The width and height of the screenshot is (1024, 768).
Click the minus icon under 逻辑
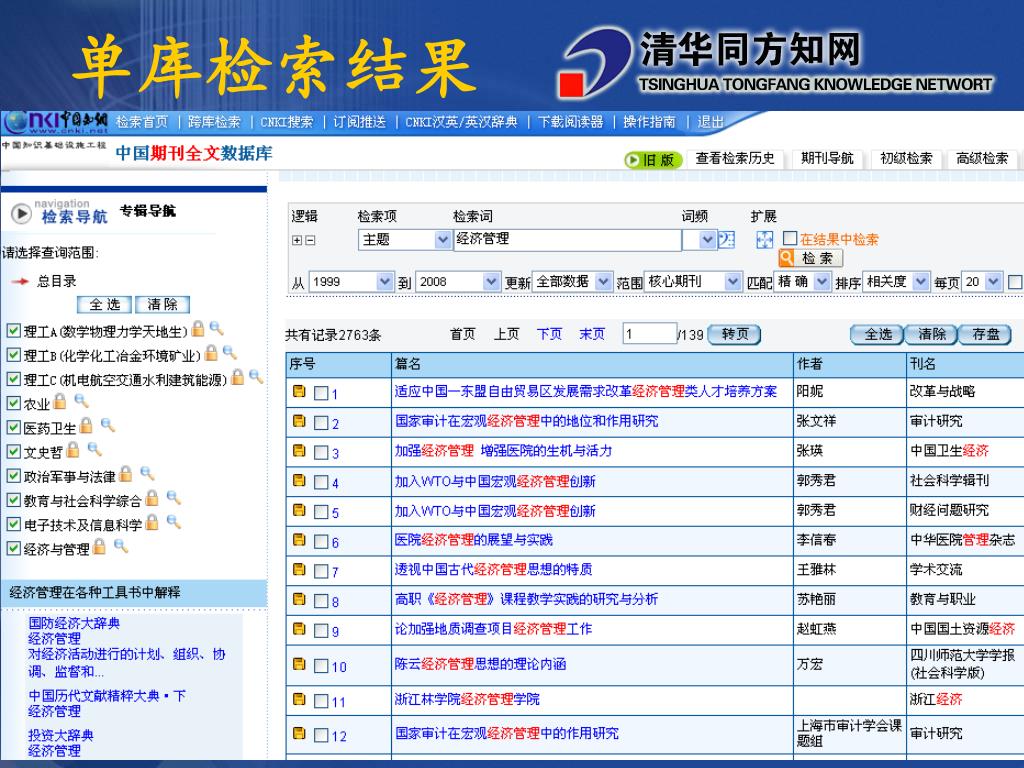[x=310, y=240]
